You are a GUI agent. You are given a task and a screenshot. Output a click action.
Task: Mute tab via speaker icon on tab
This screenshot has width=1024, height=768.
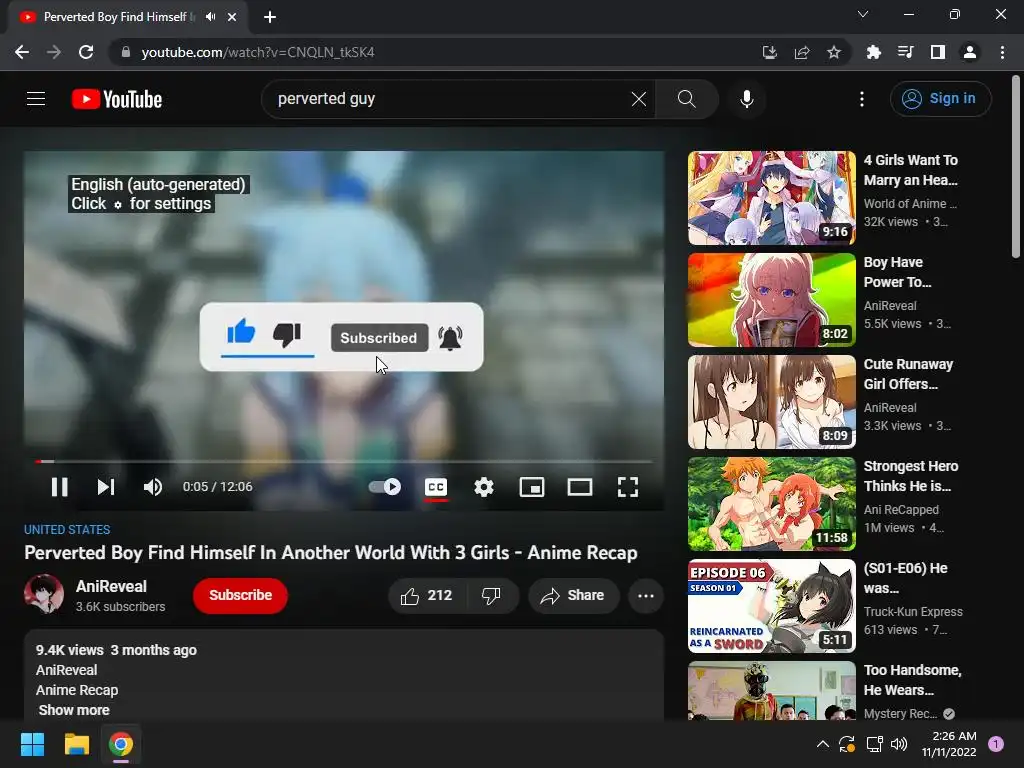[210, 17]
